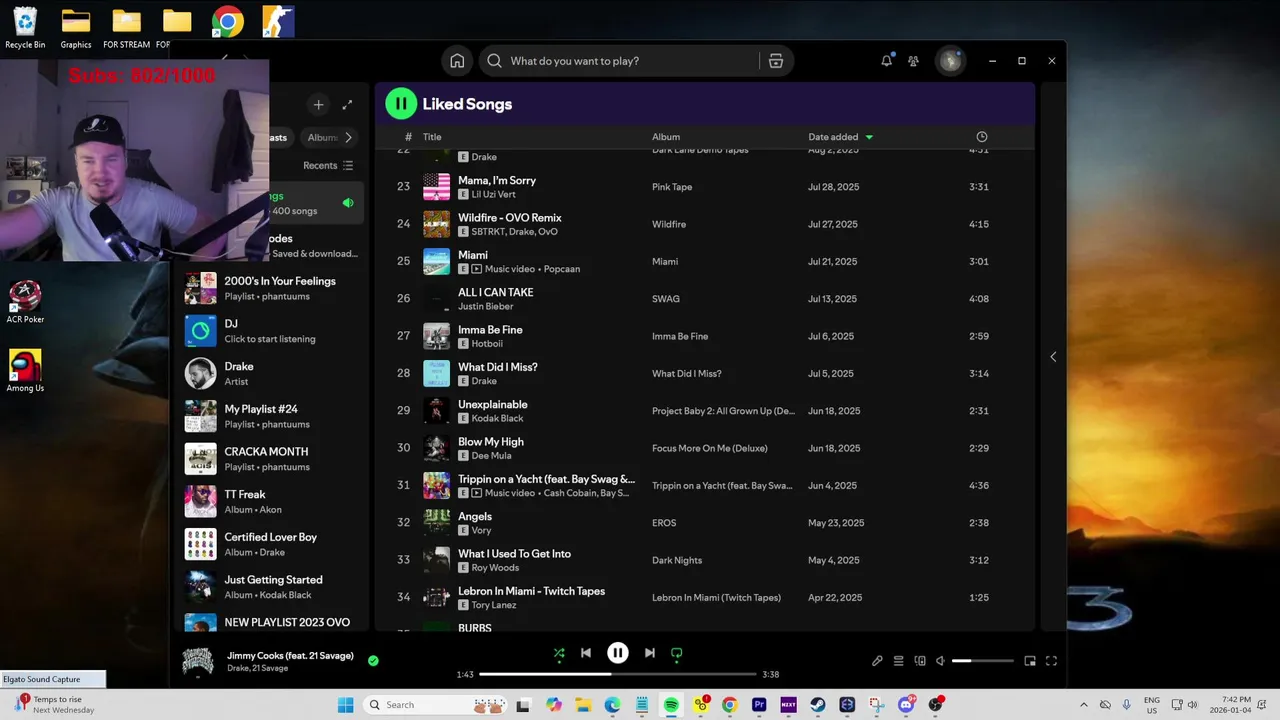Remove Jimmy Cooks from Liked Songs checkmark
The height and width of the screenshot is (720, 1280).
point(373,660)
